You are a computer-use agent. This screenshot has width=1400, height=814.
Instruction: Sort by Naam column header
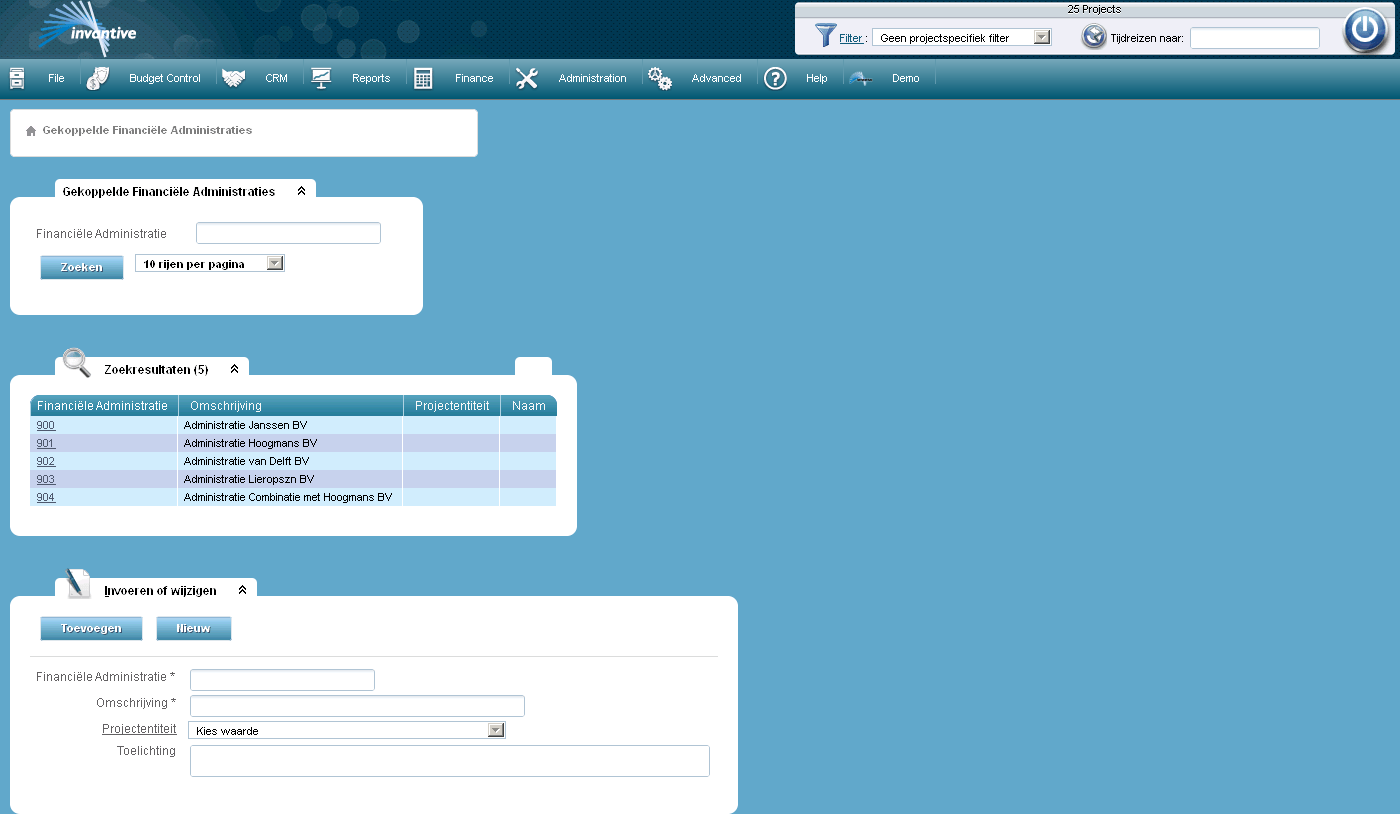[x=529, y=405]
